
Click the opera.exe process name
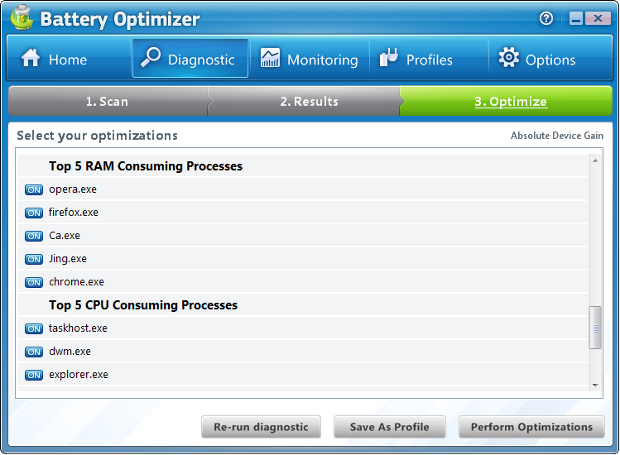(x=73, y=189)
